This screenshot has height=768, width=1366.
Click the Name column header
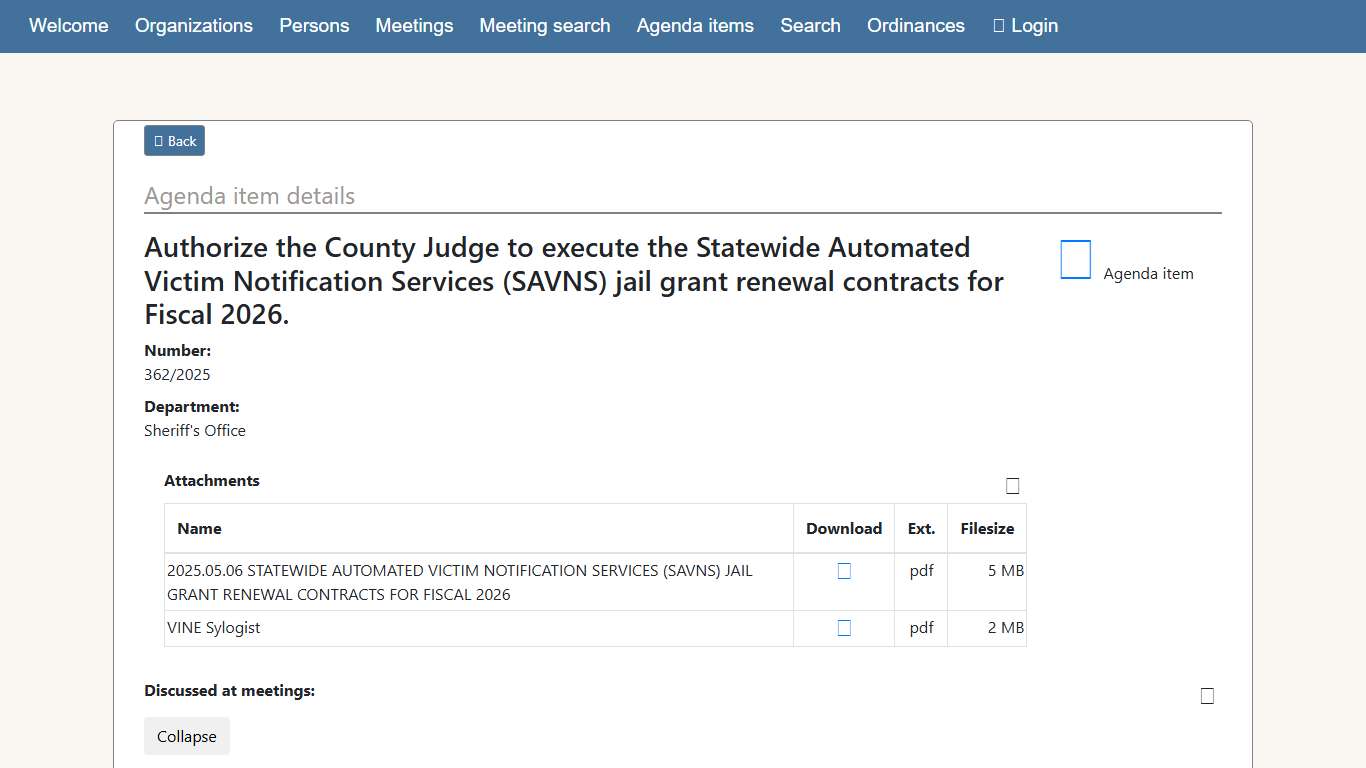coord(200,528)
